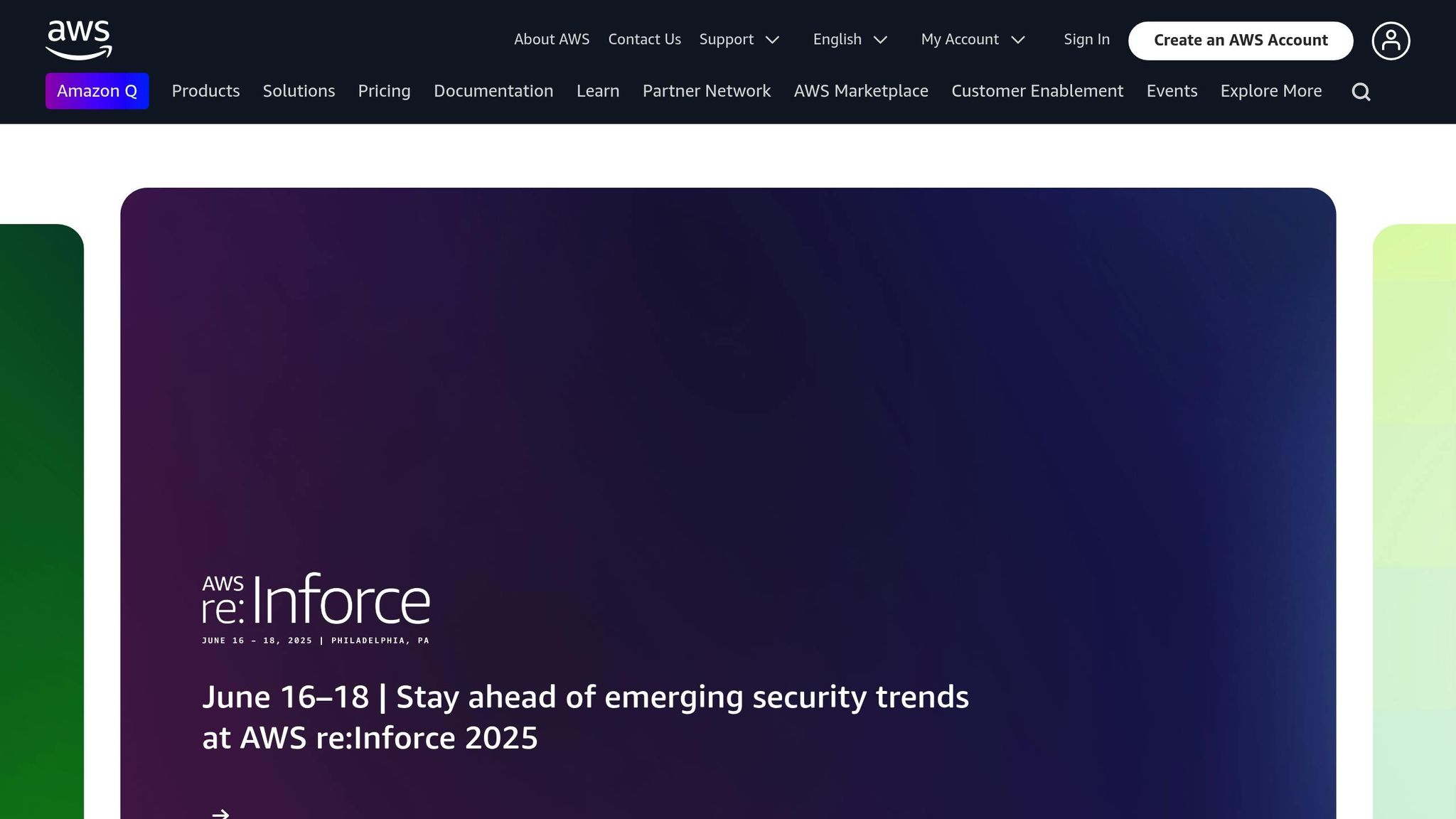The image size is (1456, 819).
Task: Click the AWS logo in the header
Action: (79, 40)
